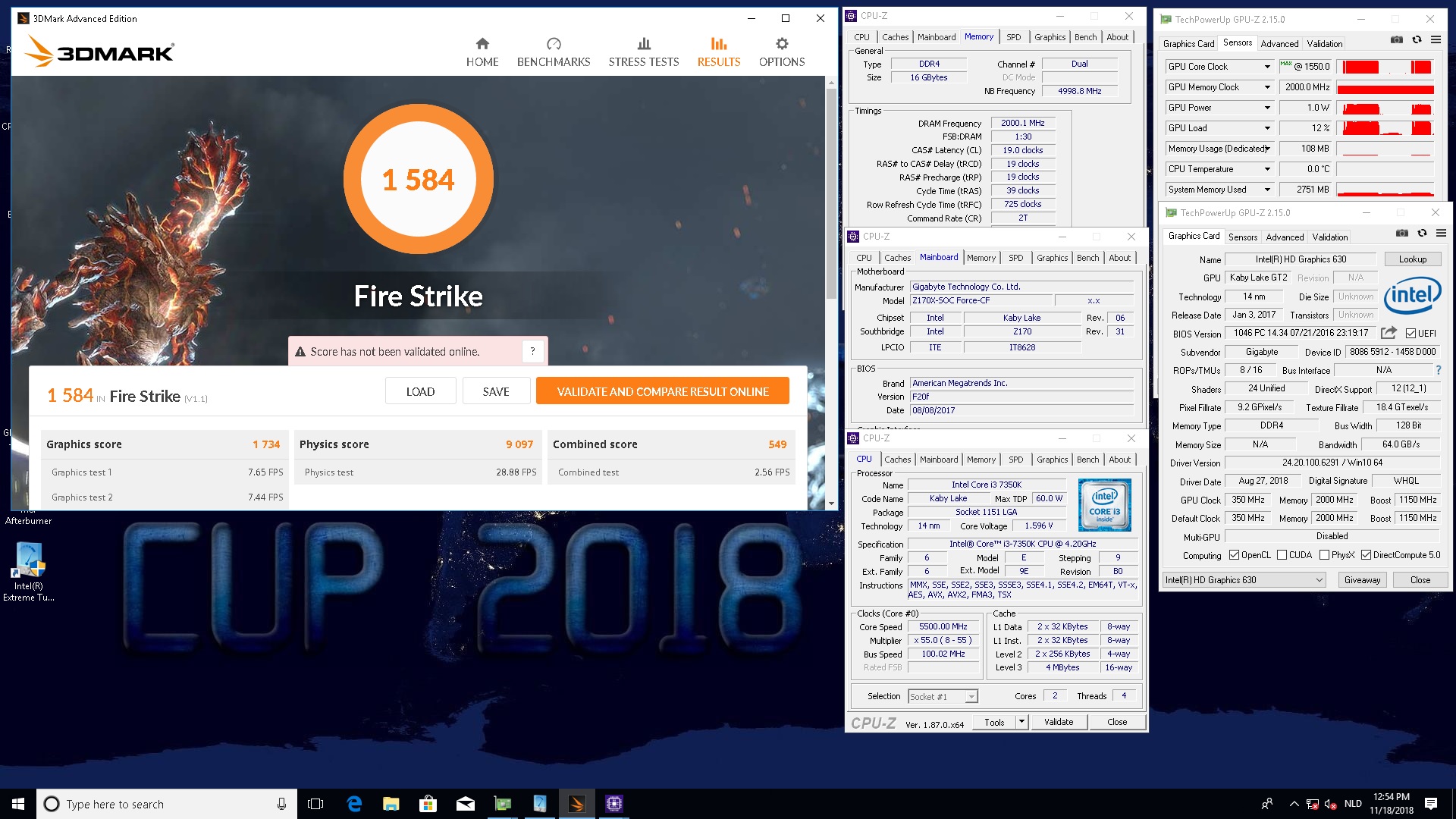This screenshot has width=1456, height=819.
Task: Open the HOME section in 3DMark
Action: pos(482,52)
